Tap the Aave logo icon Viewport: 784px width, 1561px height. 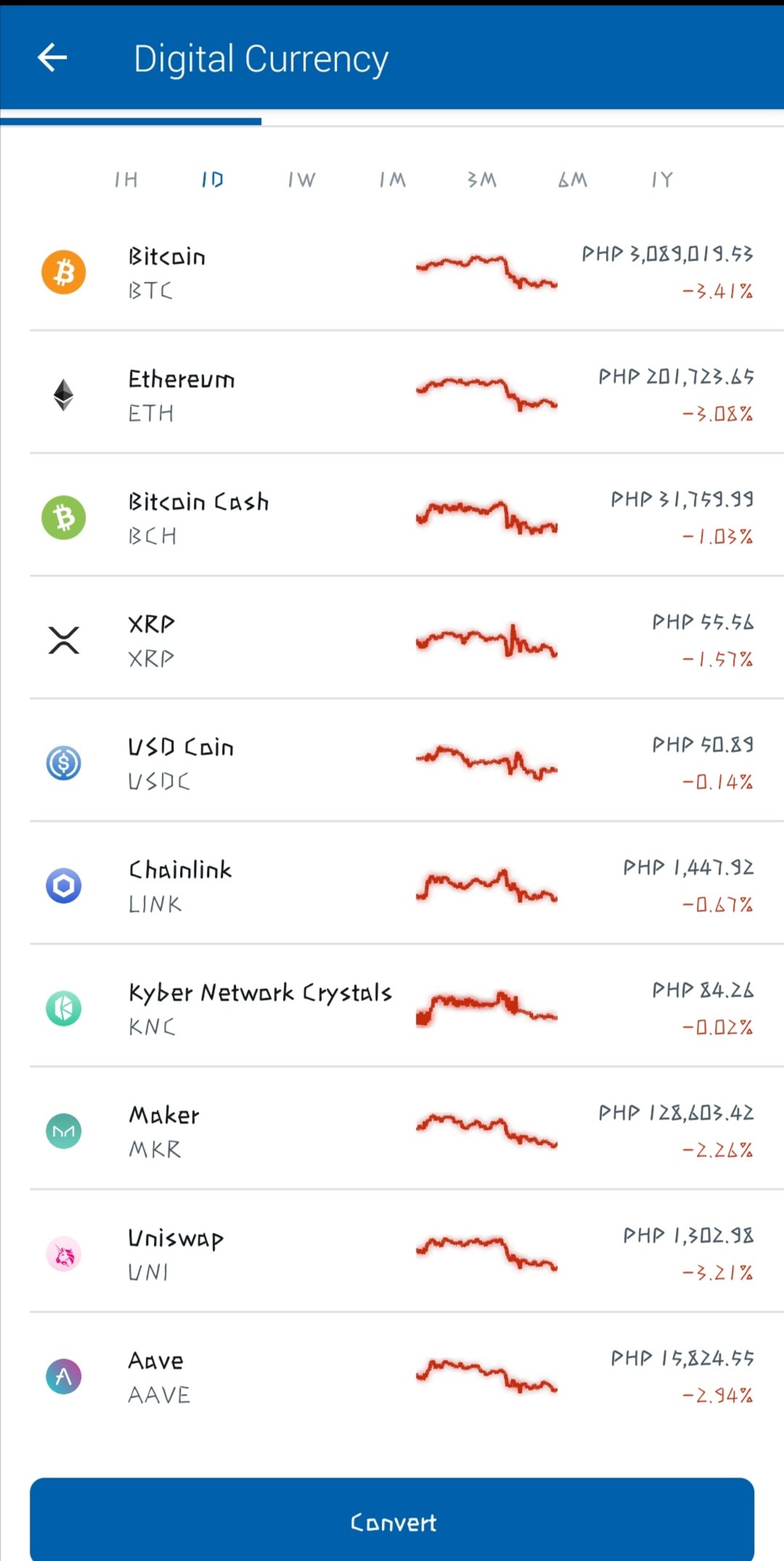pos(64,1377)
